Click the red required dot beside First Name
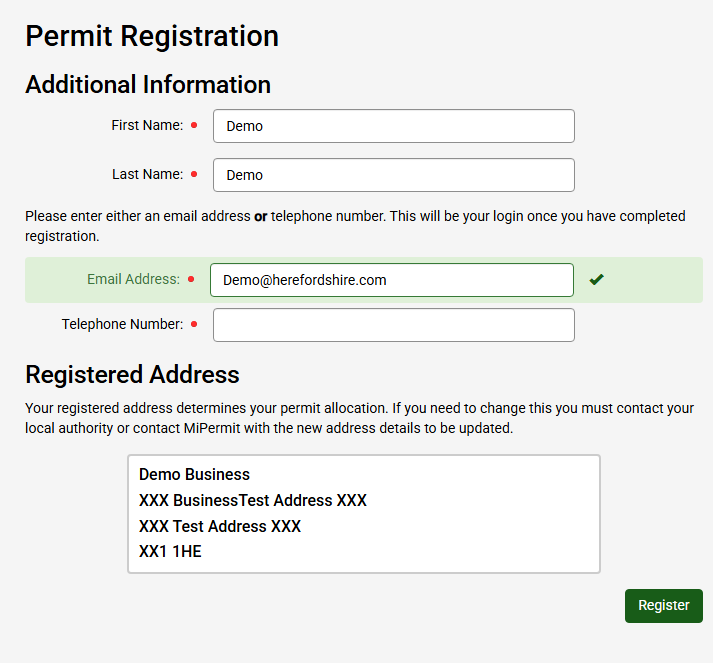This screenshot has width=713, height=663. [x=194, y=126]
